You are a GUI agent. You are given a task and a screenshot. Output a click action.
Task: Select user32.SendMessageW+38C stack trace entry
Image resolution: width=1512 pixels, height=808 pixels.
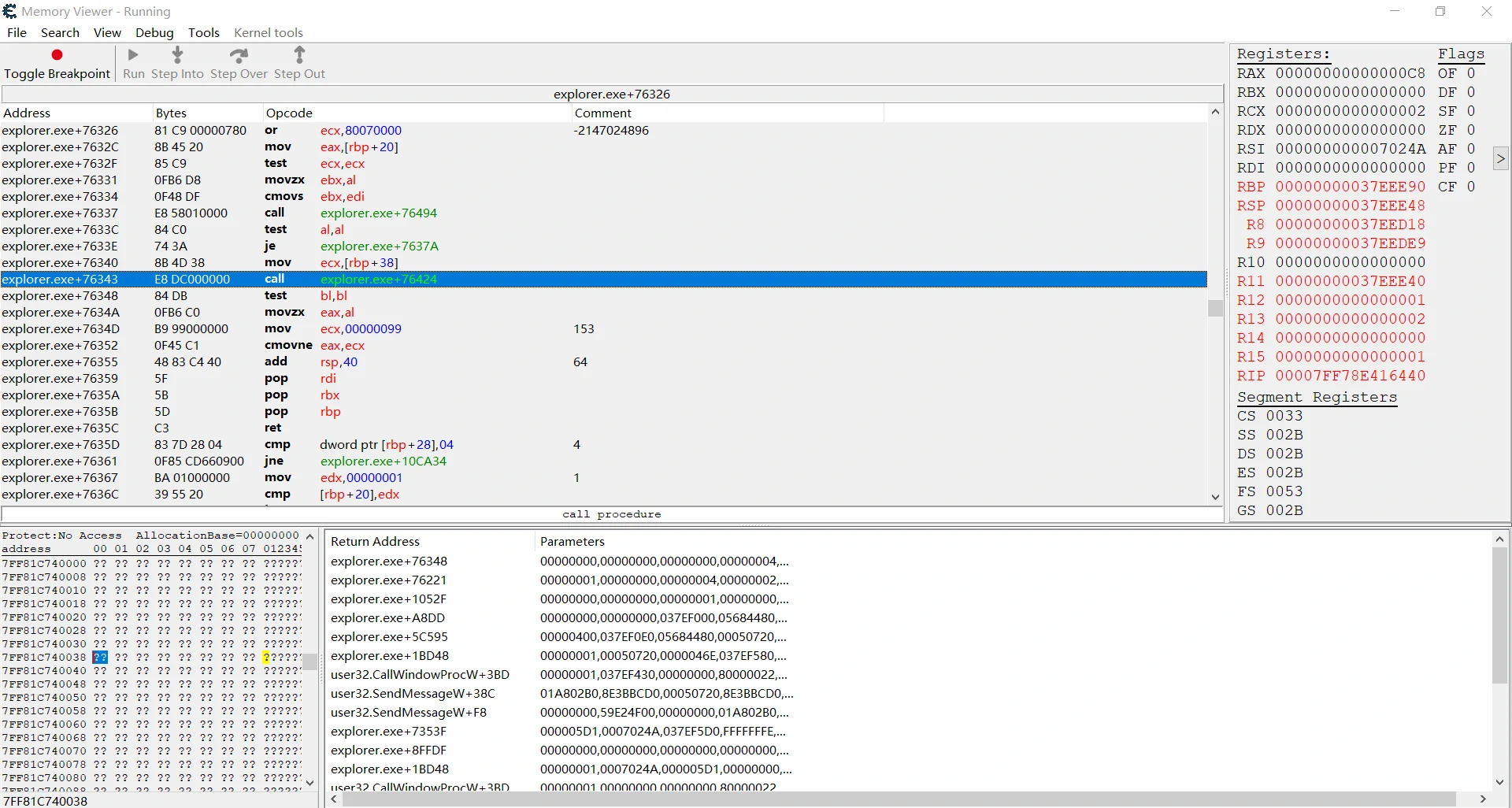[413, 694]
